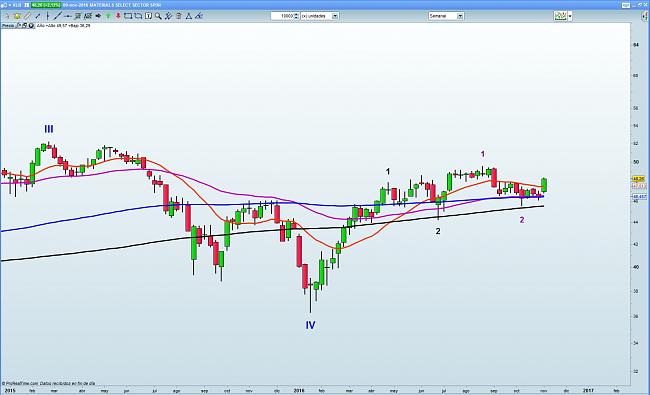This screenshot has height=395, width=650.
Task: Select the Fibonacci retracement tool
Action: (x=78, y=16)
